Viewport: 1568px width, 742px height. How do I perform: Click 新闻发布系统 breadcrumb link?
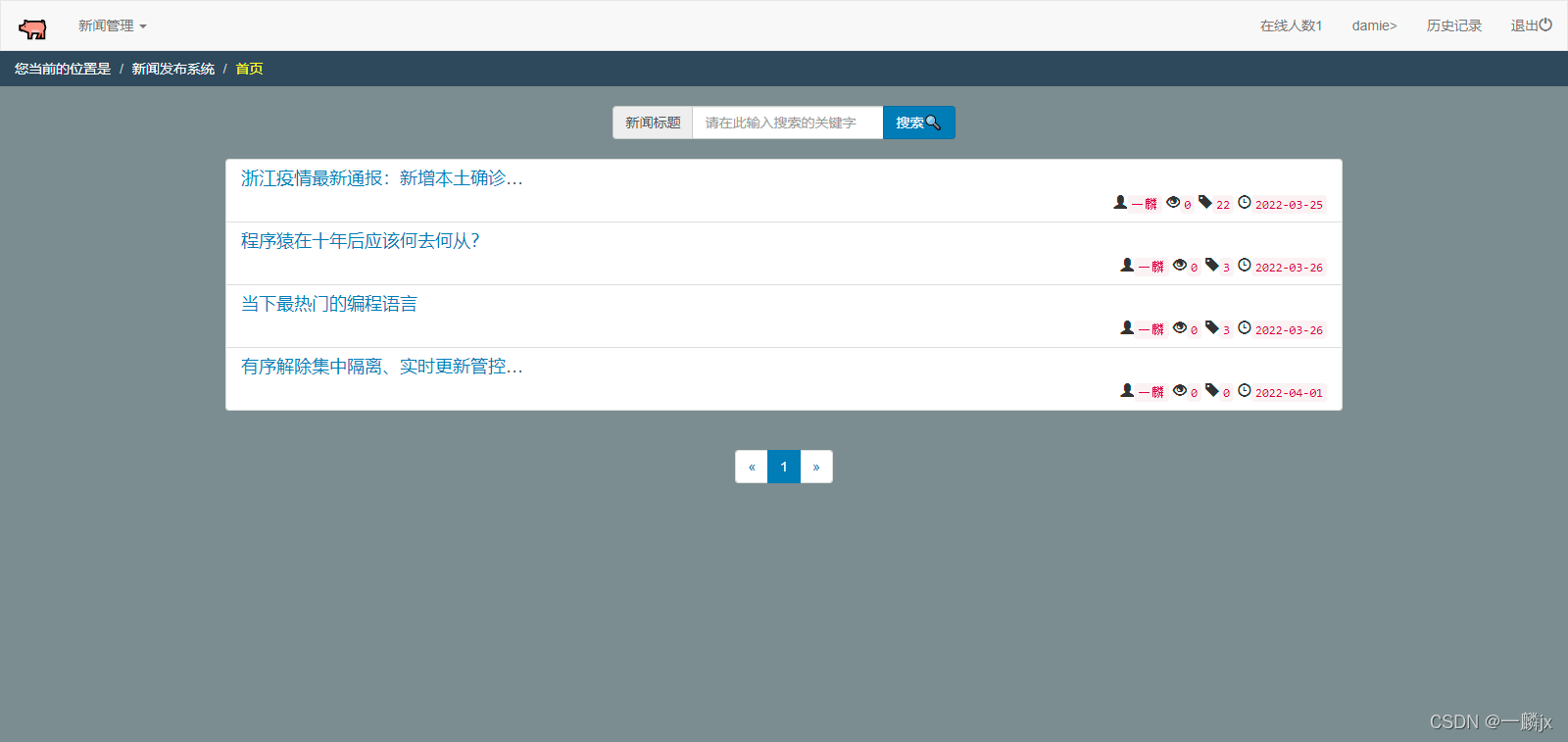[173, 69]
